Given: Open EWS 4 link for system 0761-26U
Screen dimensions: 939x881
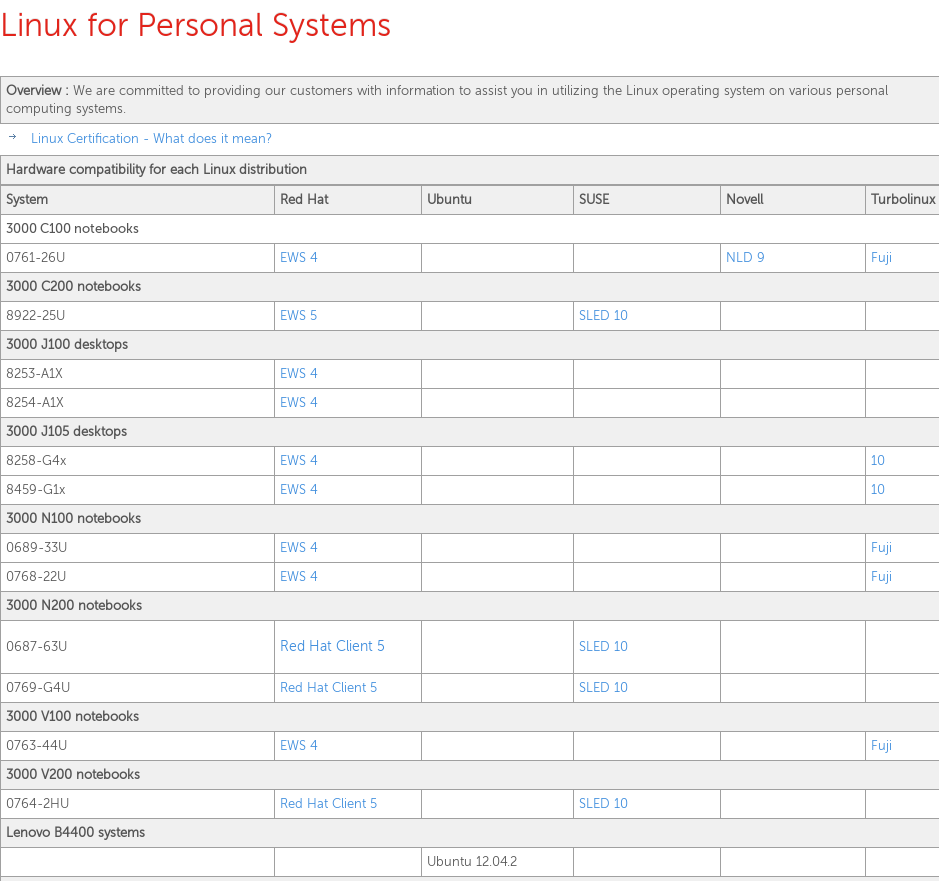Looking at the screenshot, I should (x=298, y=258).
